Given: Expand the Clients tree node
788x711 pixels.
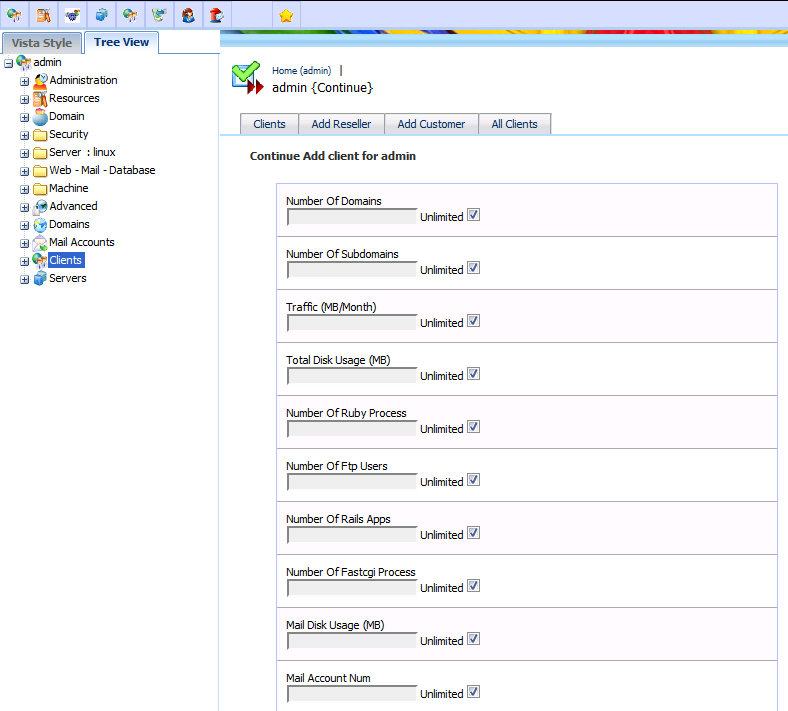Looking at the screenshot, I should [x=25, y=262].
